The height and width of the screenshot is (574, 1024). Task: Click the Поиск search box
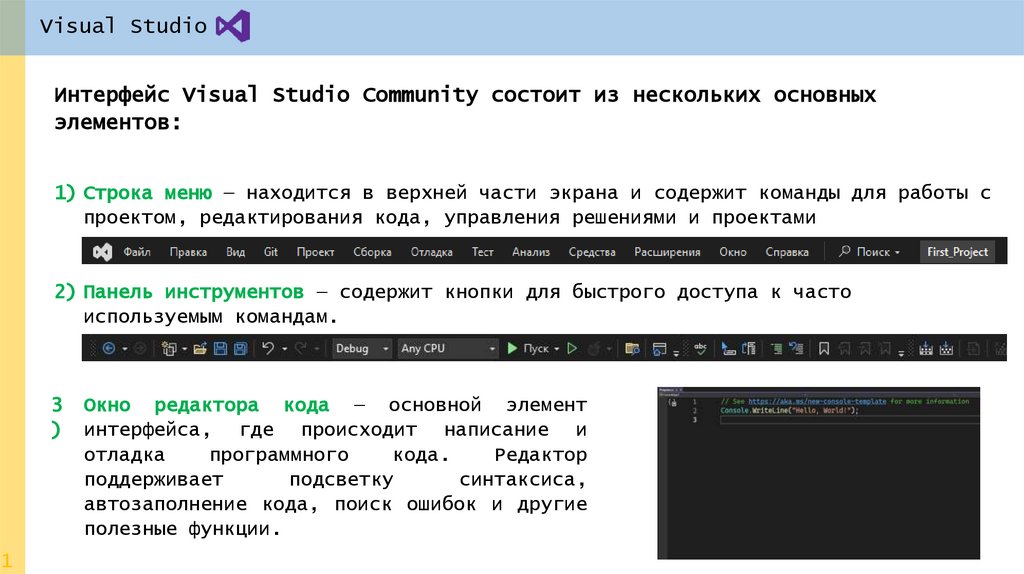pos(870,252)
